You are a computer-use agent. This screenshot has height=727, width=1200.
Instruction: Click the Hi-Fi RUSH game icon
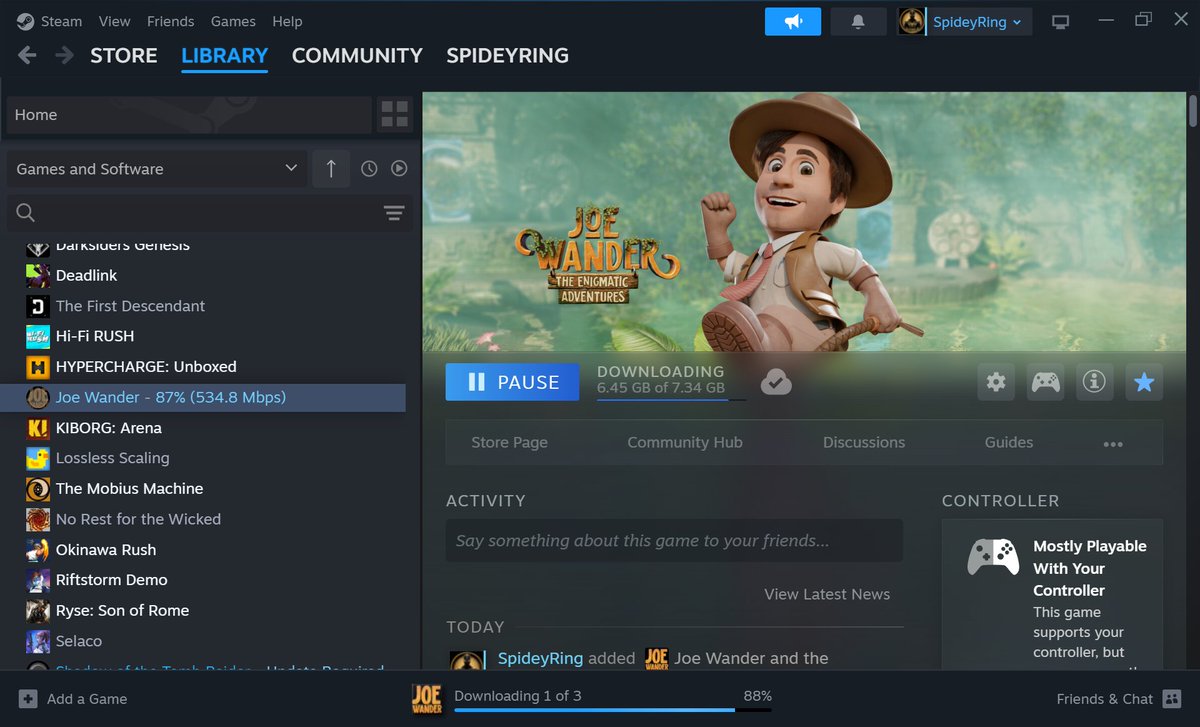(38, 336)
